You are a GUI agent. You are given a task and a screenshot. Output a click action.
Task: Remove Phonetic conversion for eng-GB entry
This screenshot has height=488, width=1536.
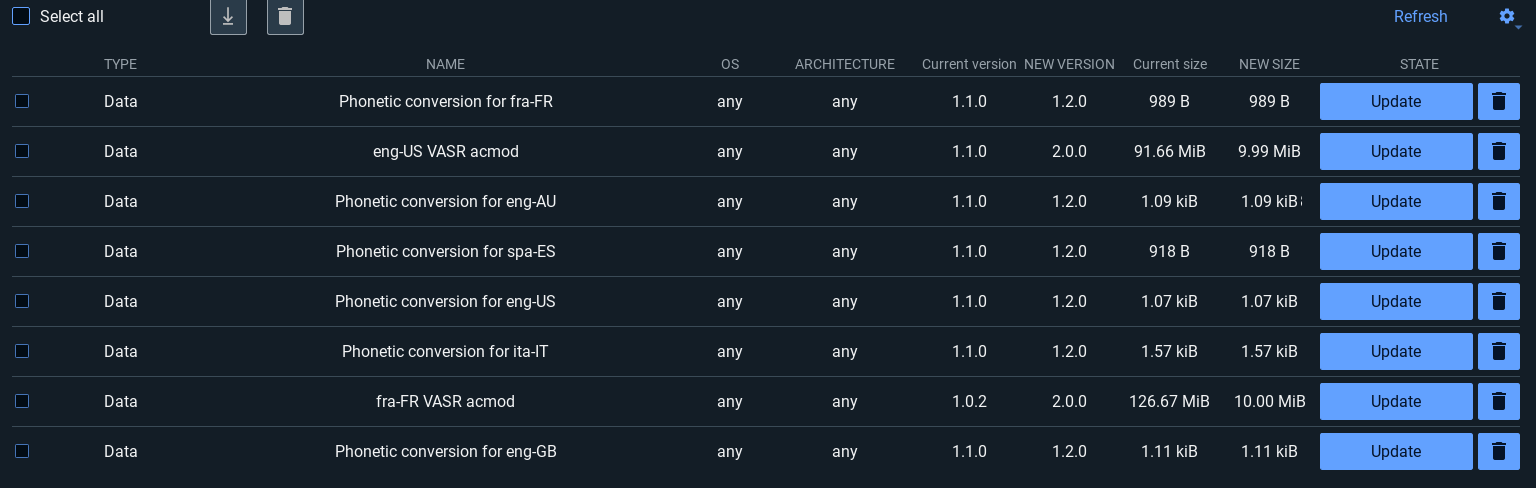[1498, 451]
